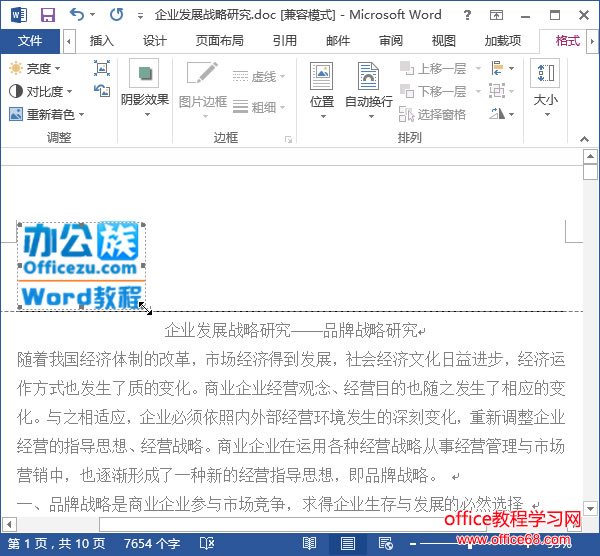
Task: Open the align objects dropdown icon
Action: click(502, 68)
